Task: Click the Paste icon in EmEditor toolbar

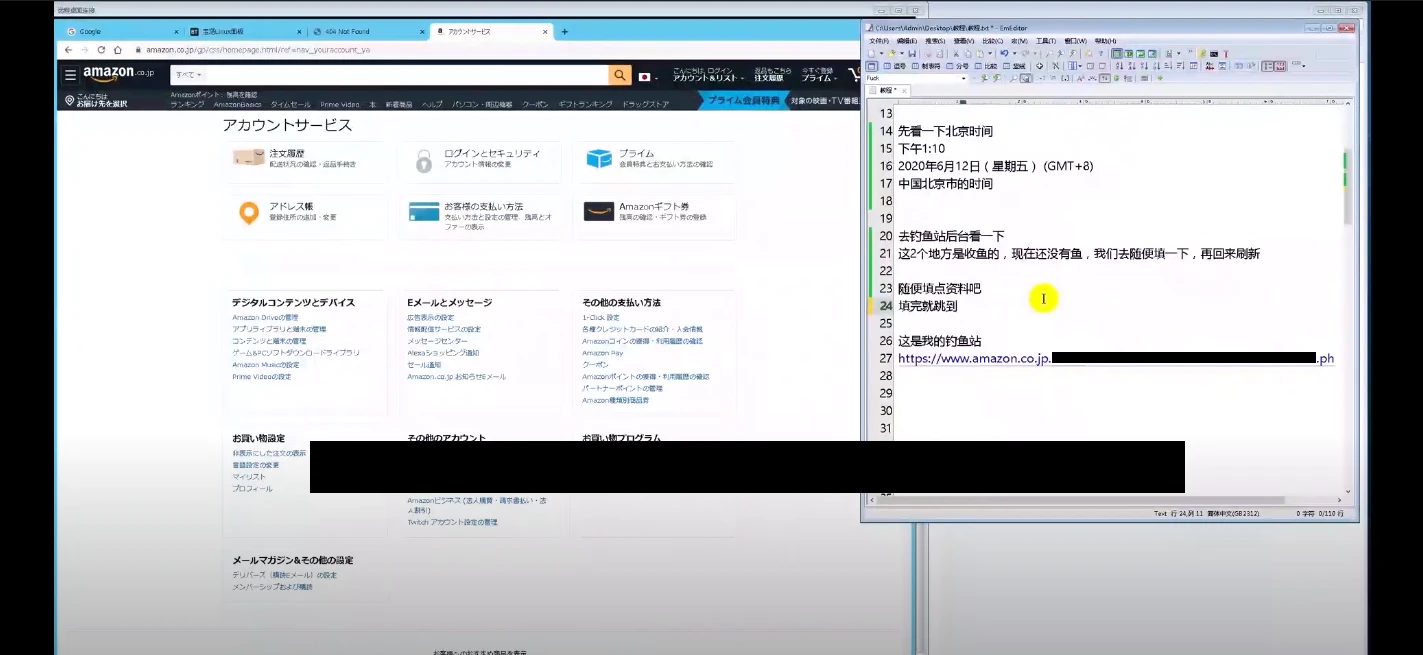Action: click(x=980, y=53)
